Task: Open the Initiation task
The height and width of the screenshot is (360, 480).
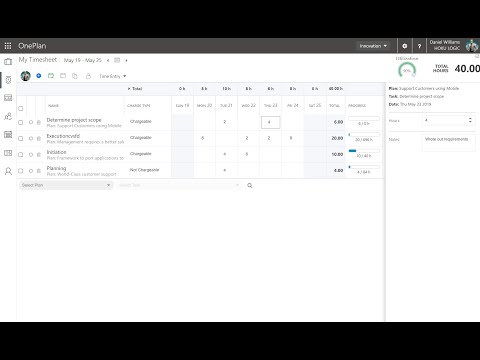Action: click(56, 152)
